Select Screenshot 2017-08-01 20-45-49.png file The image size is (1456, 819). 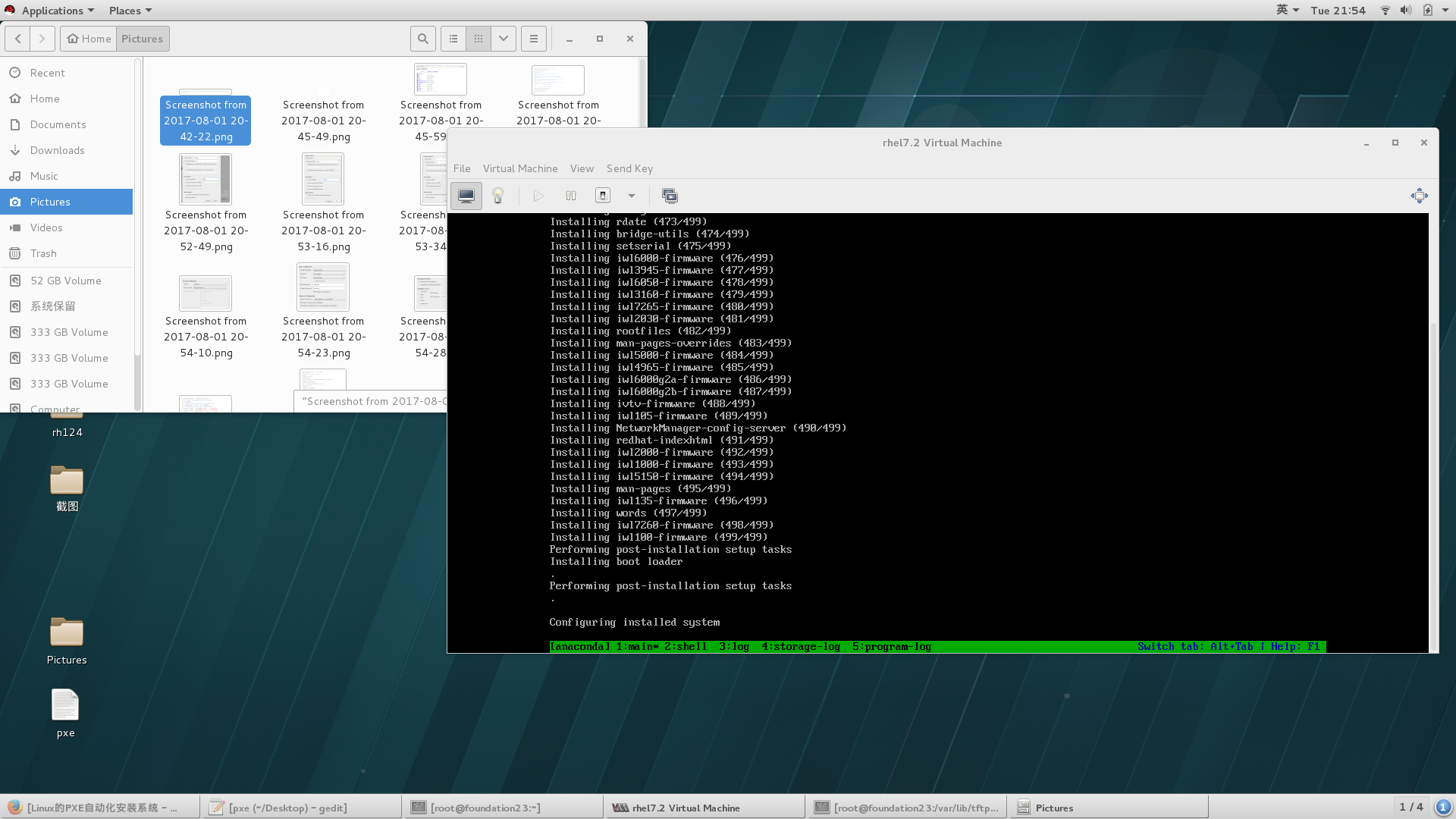(x=324, y=120)
